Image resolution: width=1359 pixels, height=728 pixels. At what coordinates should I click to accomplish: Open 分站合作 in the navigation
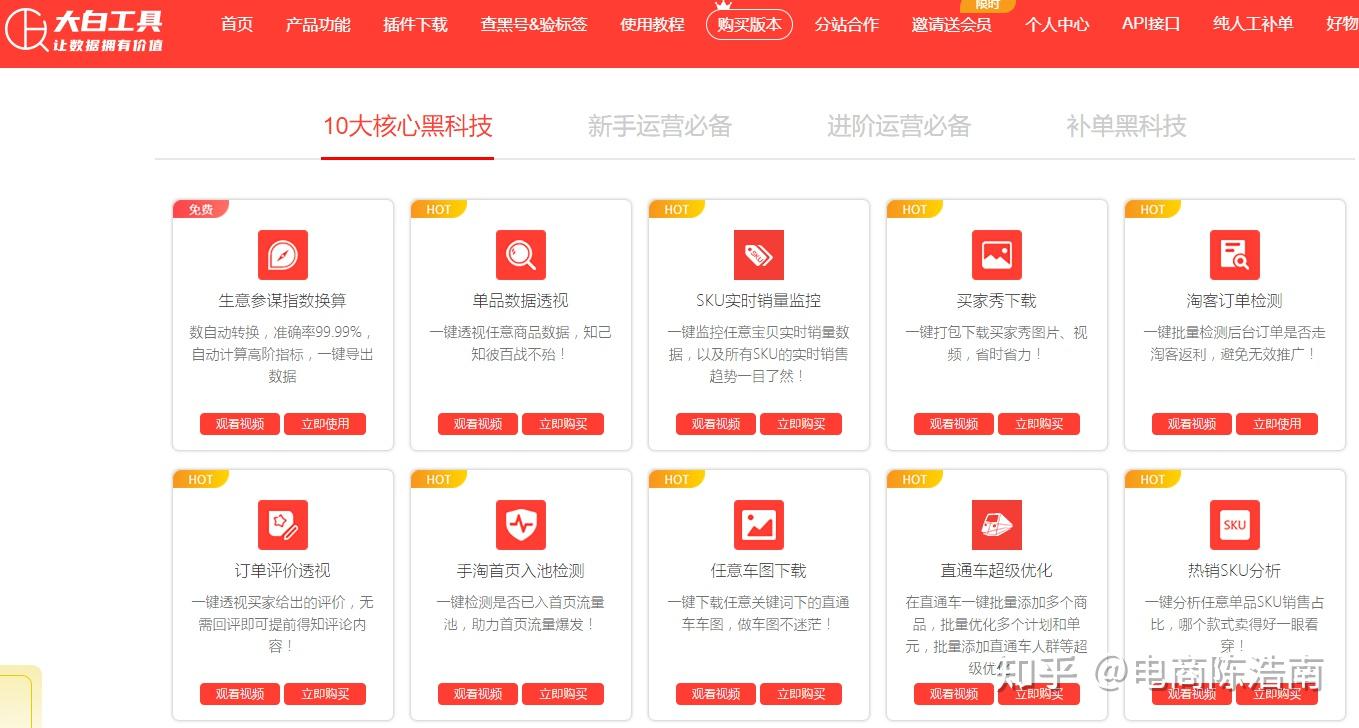tap(846, 24)
